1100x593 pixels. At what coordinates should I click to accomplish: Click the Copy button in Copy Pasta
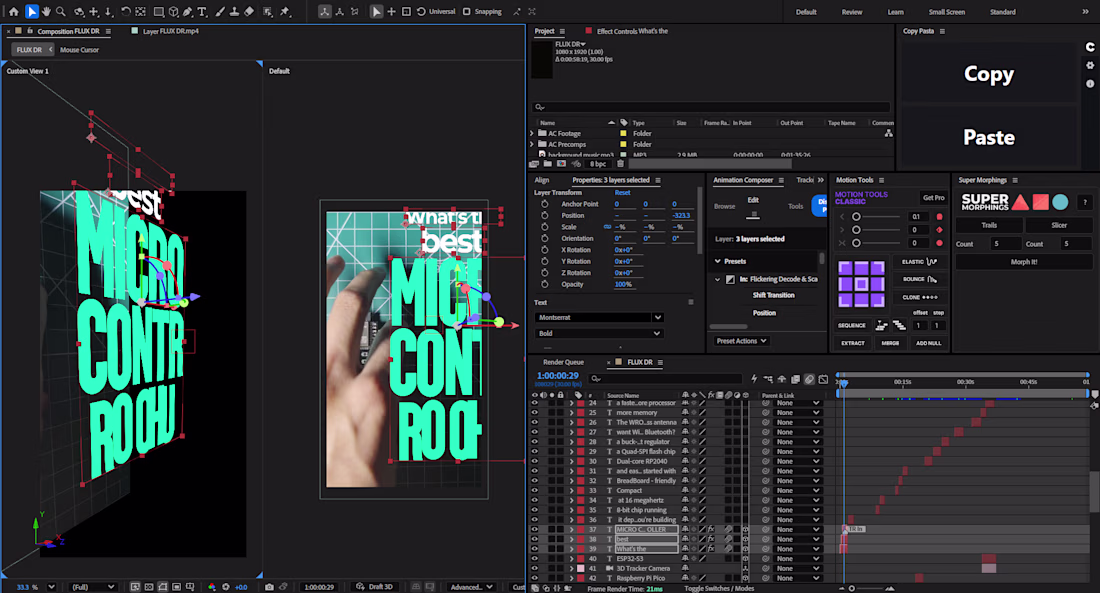point(988,74)
